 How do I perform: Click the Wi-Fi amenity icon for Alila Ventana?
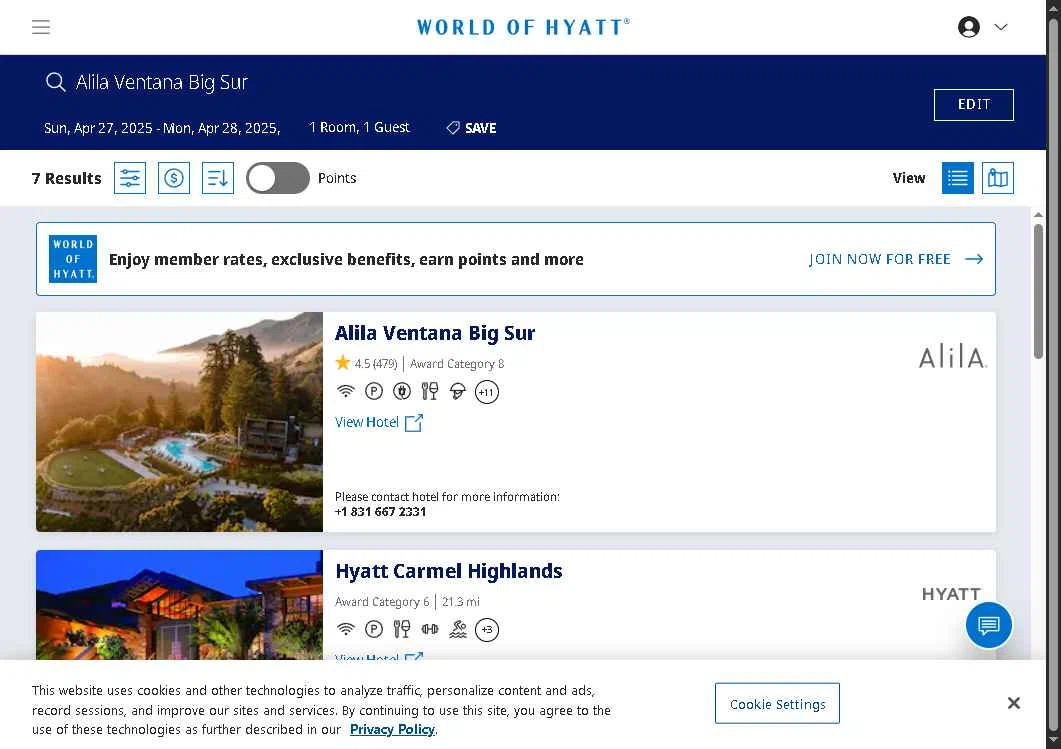coord(346,391)
